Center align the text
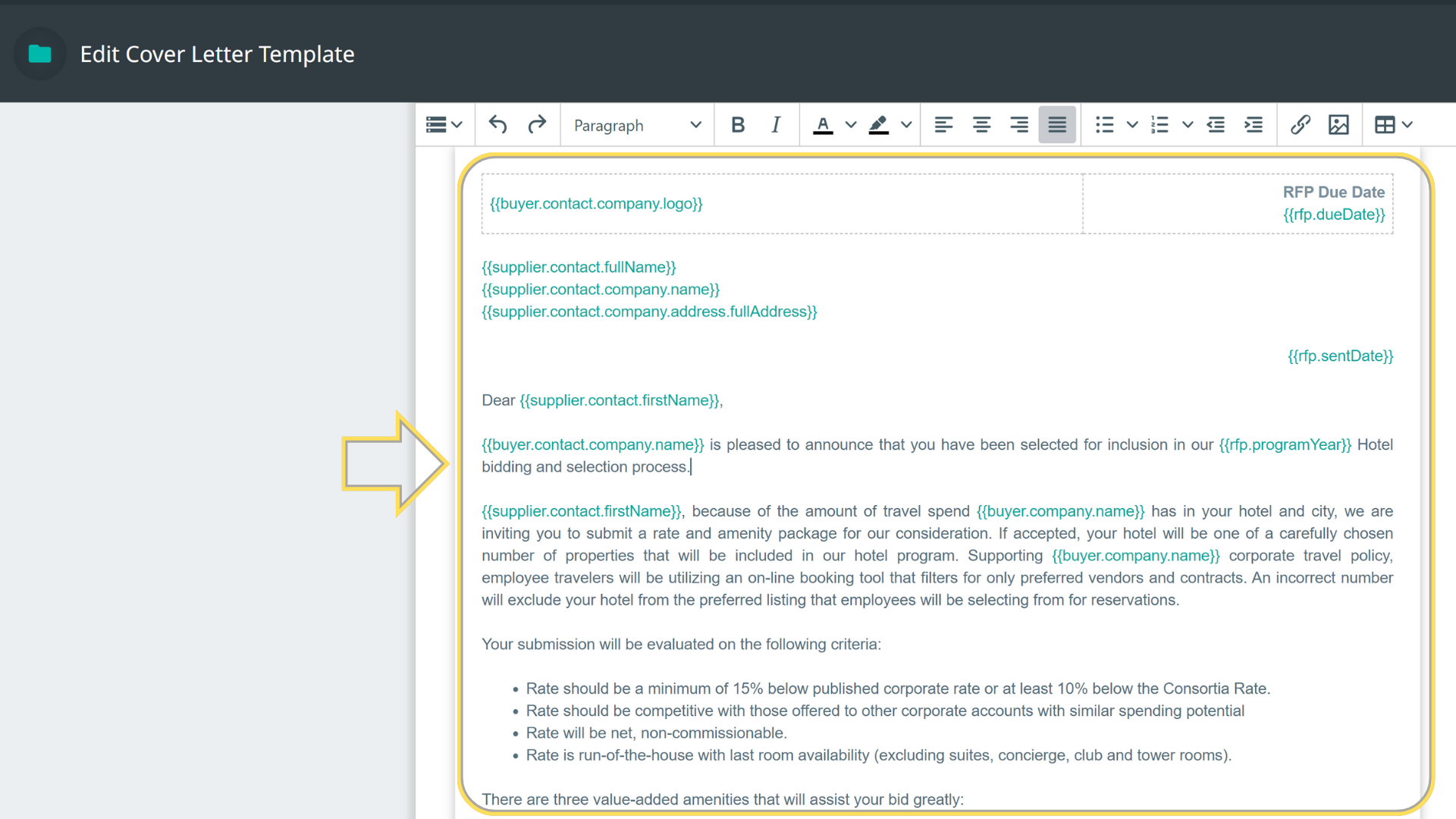 981,125
